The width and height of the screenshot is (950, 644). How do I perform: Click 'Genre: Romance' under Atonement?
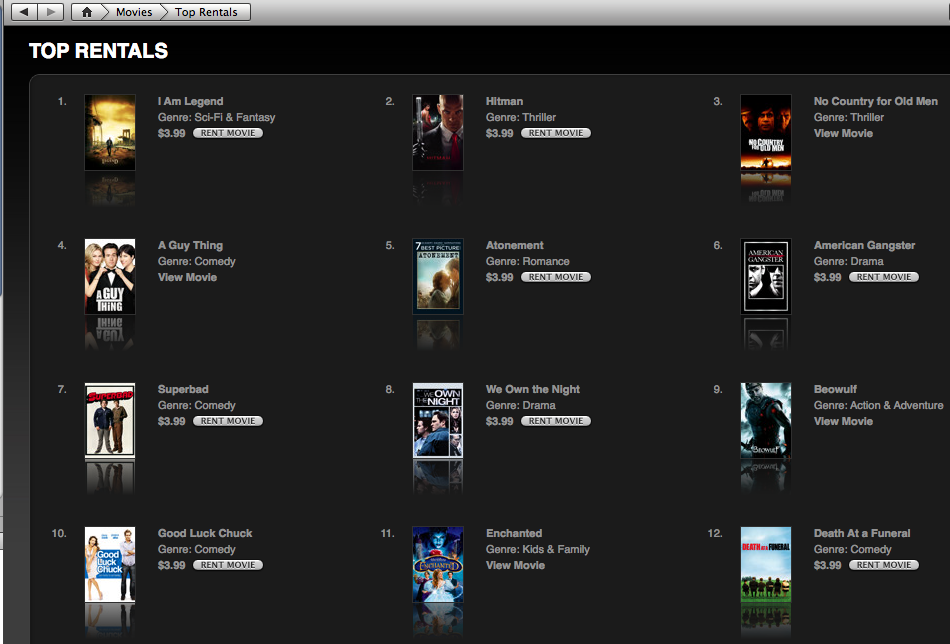[x=528, y=262]
